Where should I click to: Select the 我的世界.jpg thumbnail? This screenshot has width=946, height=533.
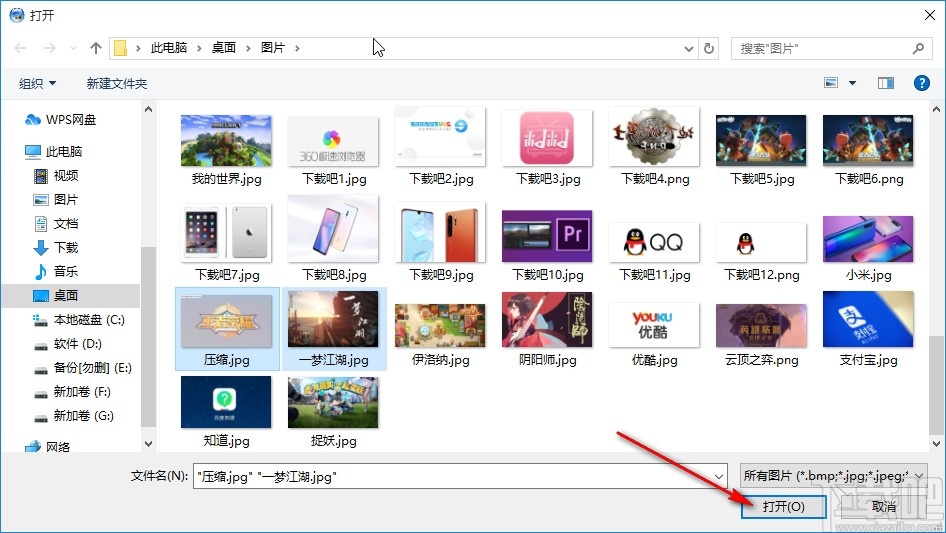click(226, 149)
